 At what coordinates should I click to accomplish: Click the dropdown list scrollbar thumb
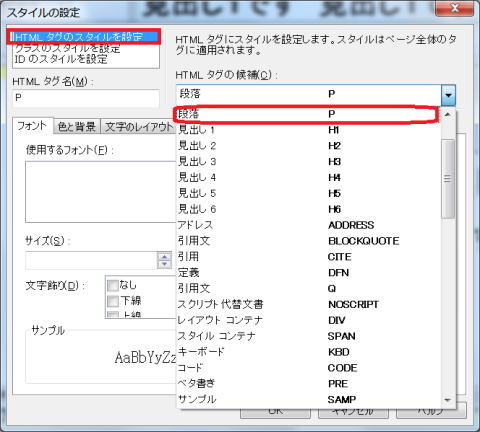tap(448, 179)
